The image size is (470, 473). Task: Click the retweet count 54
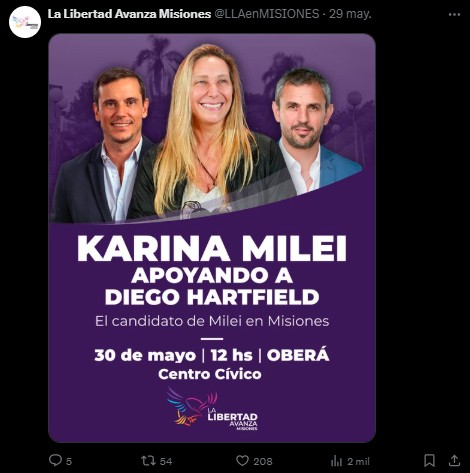coord(166,461)
